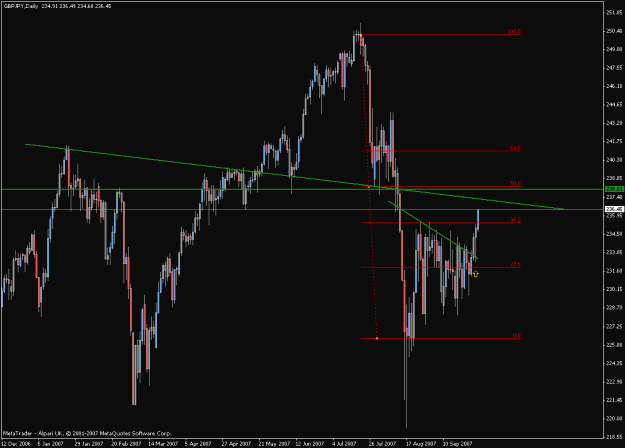This screenshot has height=448, width=625.
Task: Click the 251.85 price axis label
Action: 614,13
